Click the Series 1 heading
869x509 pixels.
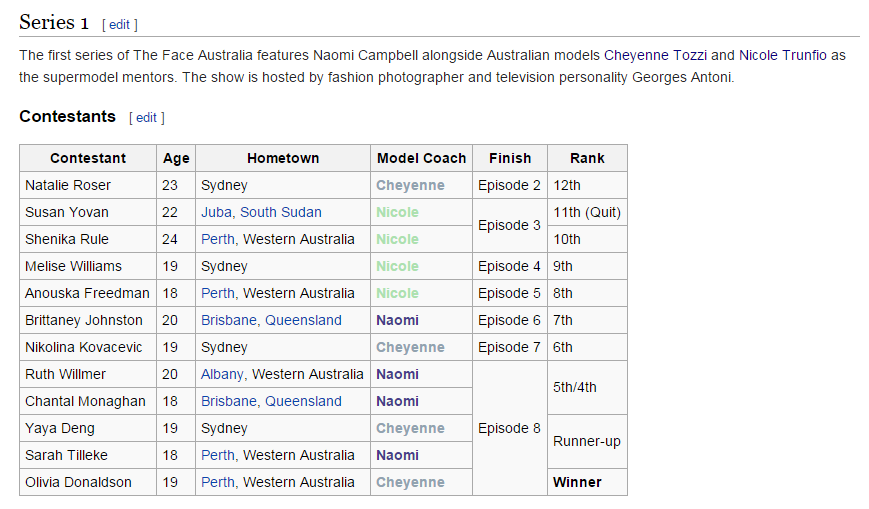coord(54,22)
